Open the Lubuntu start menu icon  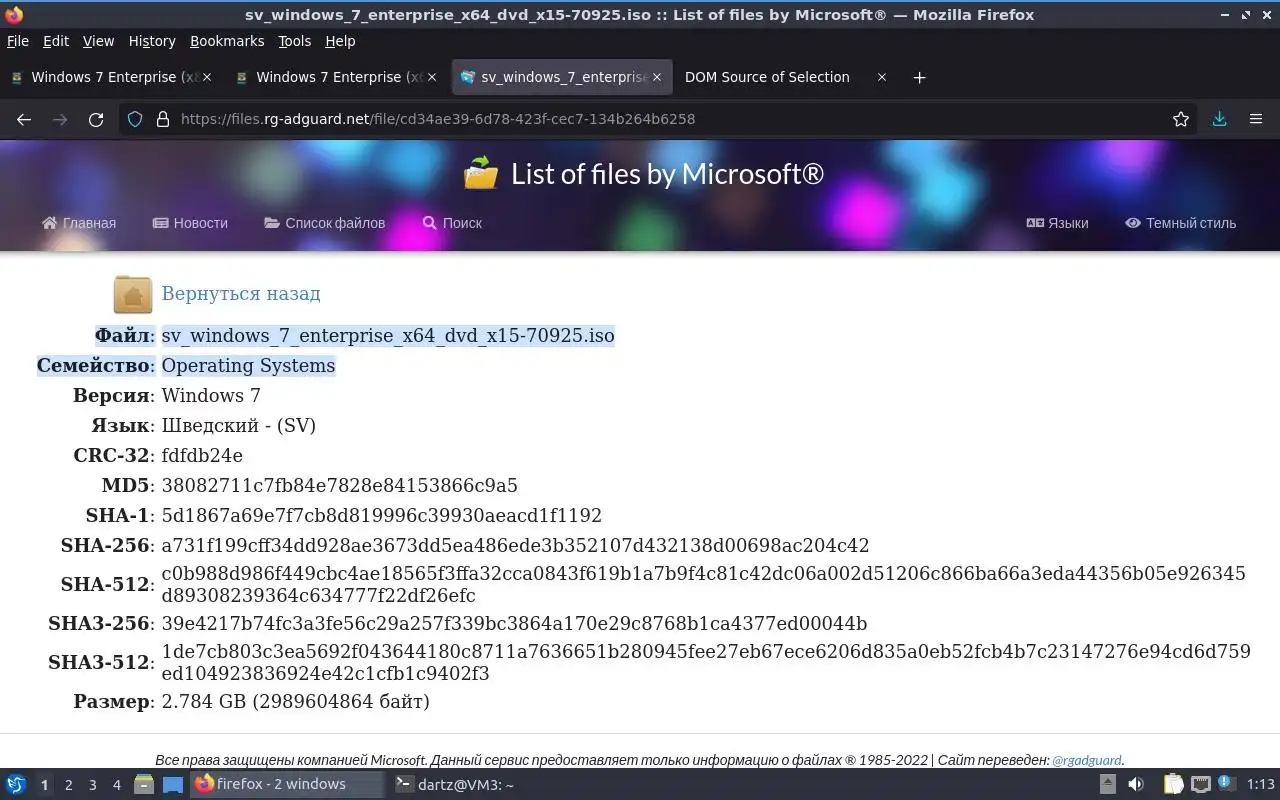pyautogui.click(x=16, y=784)
